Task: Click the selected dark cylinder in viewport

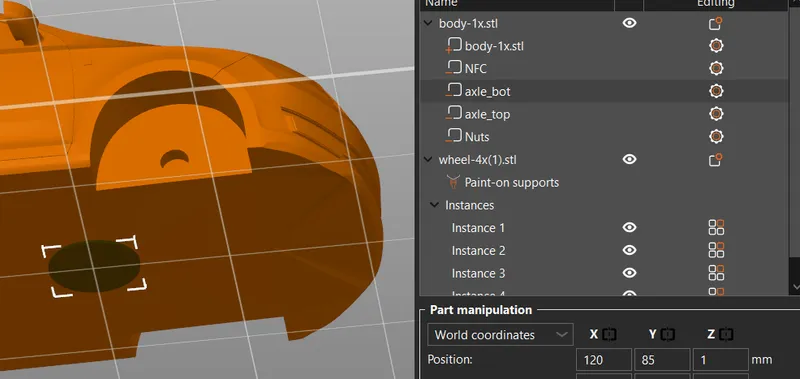Action: pyautogui.click(x=94, y=266)
